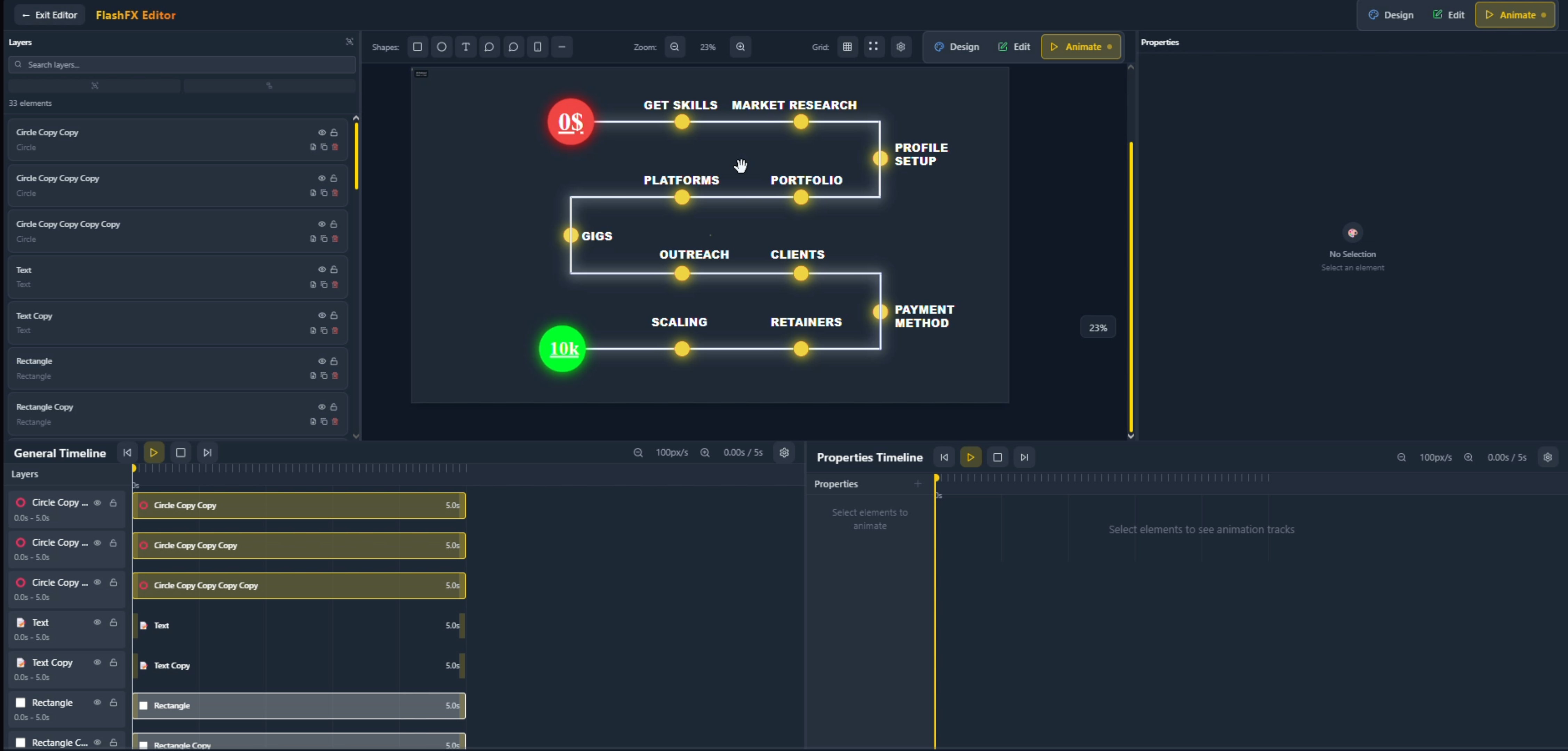Click the canvas zoom in icon
This screenshot has height=751, width=1568.
click(740, 47)
